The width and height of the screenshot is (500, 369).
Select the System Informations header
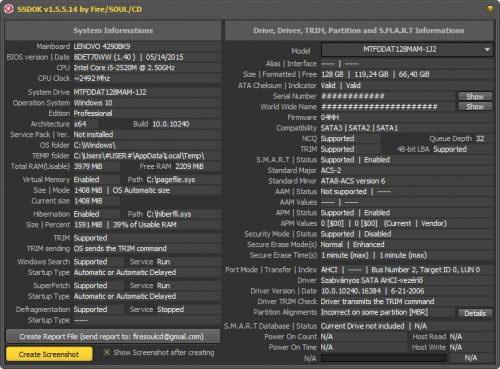tap(113, 31)
